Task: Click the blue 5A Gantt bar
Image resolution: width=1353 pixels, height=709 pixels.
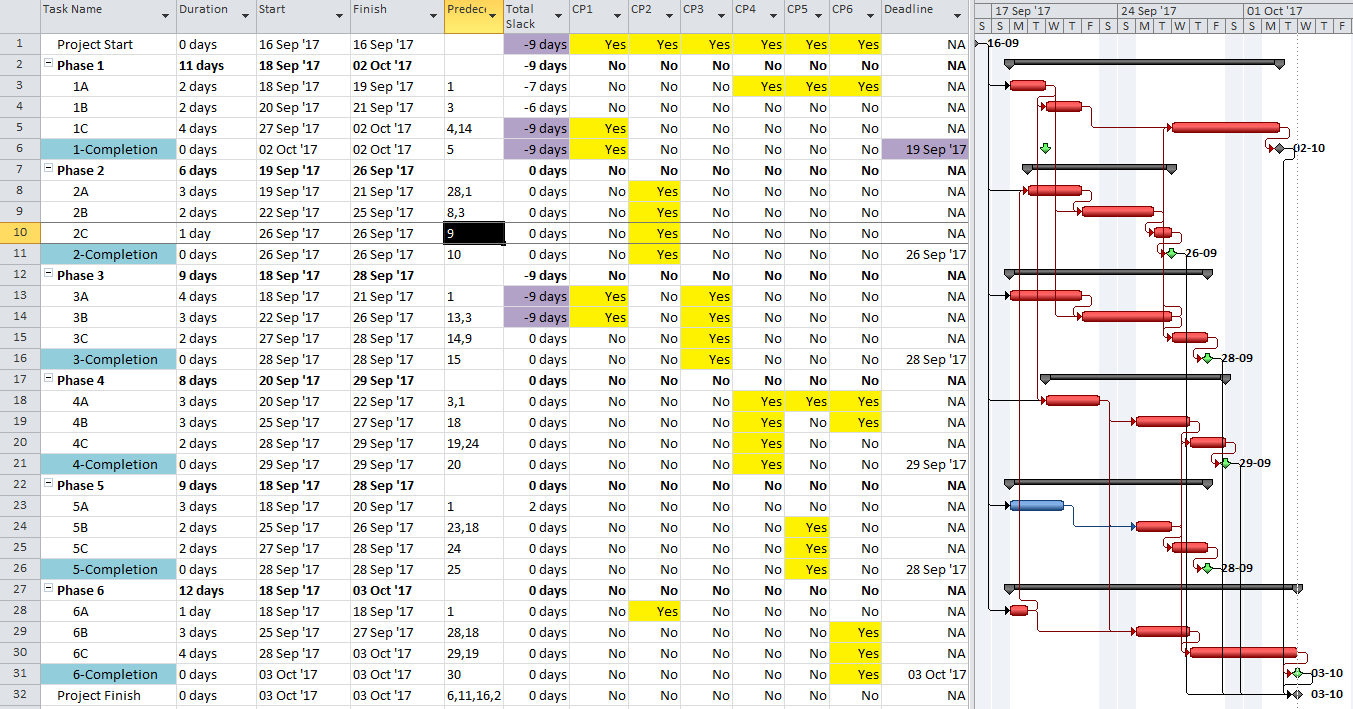Action: coord(1036,505)
